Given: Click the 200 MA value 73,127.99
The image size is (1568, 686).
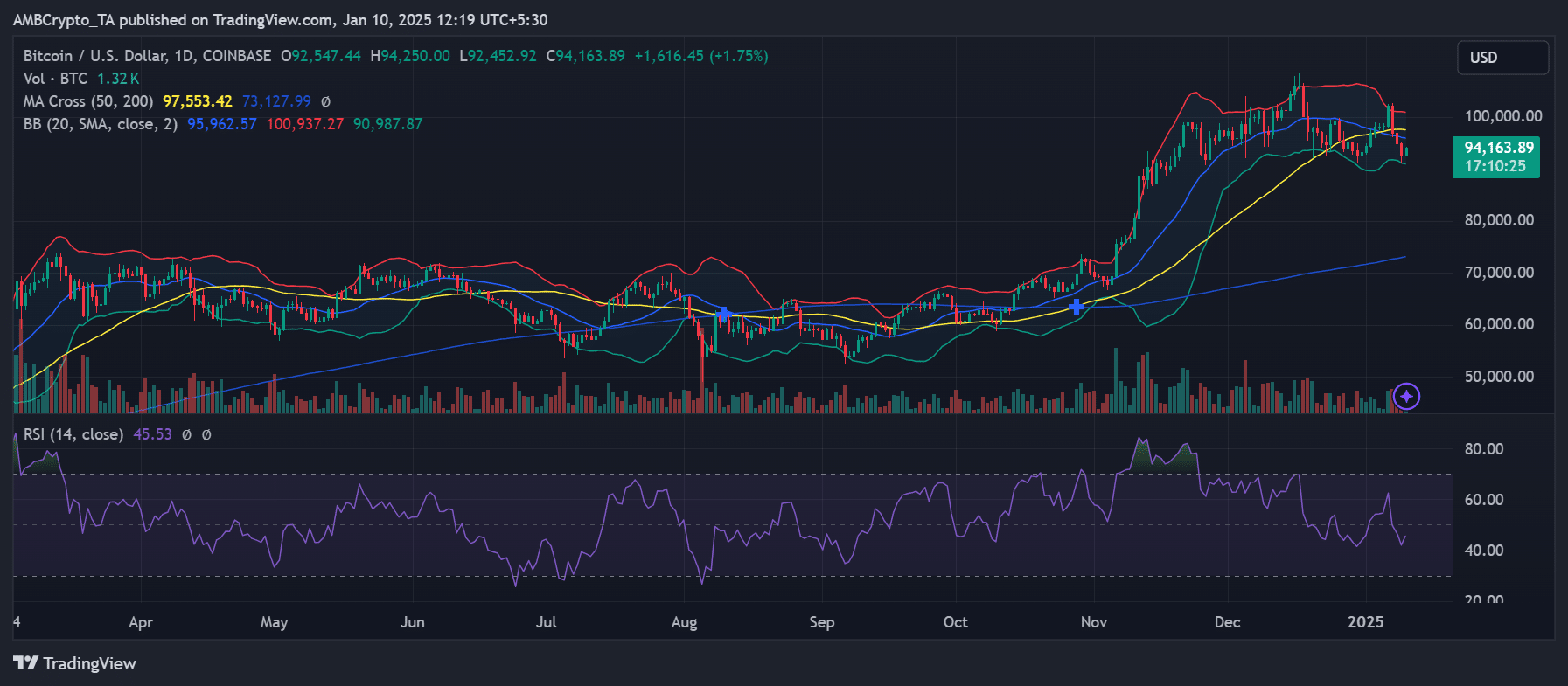Looking at the screenshot, I should click(276, 101).
